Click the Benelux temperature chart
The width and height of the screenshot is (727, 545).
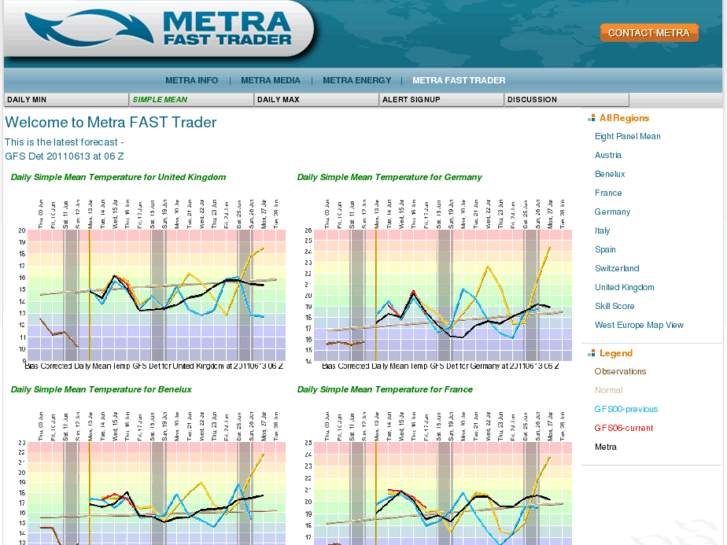(x=152, y=478)
